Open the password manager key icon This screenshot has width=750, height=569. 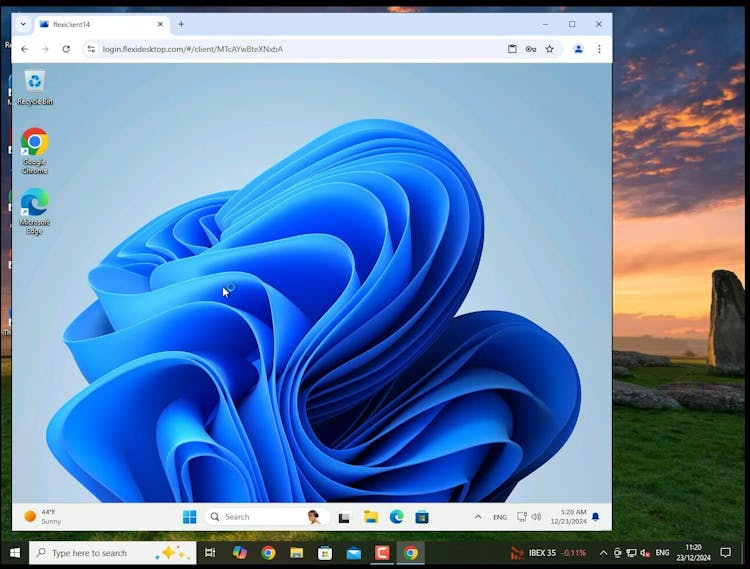[x=531, y=48]
